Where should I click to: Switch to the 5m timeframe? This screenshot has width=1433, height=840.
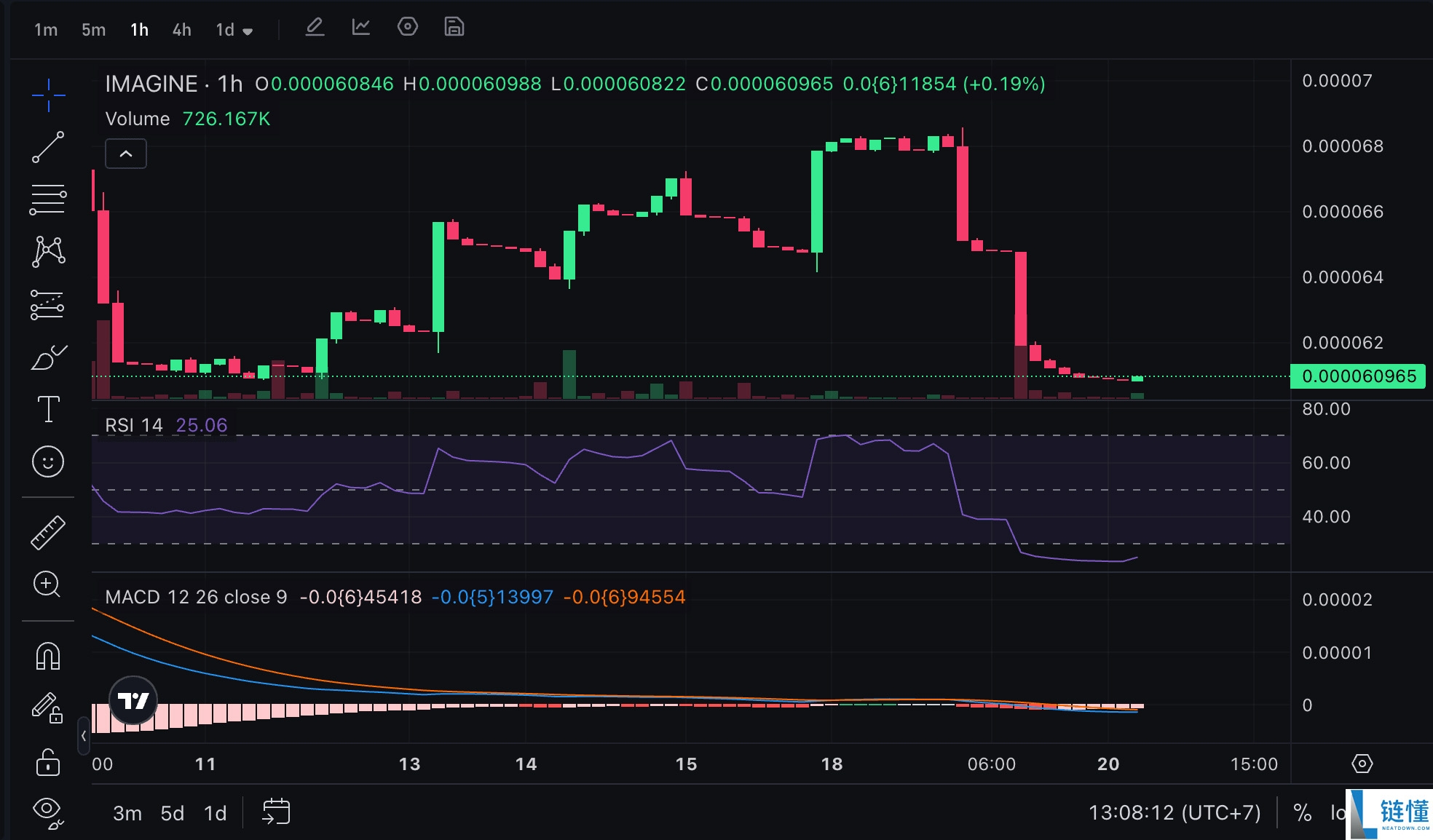(93, 30)
